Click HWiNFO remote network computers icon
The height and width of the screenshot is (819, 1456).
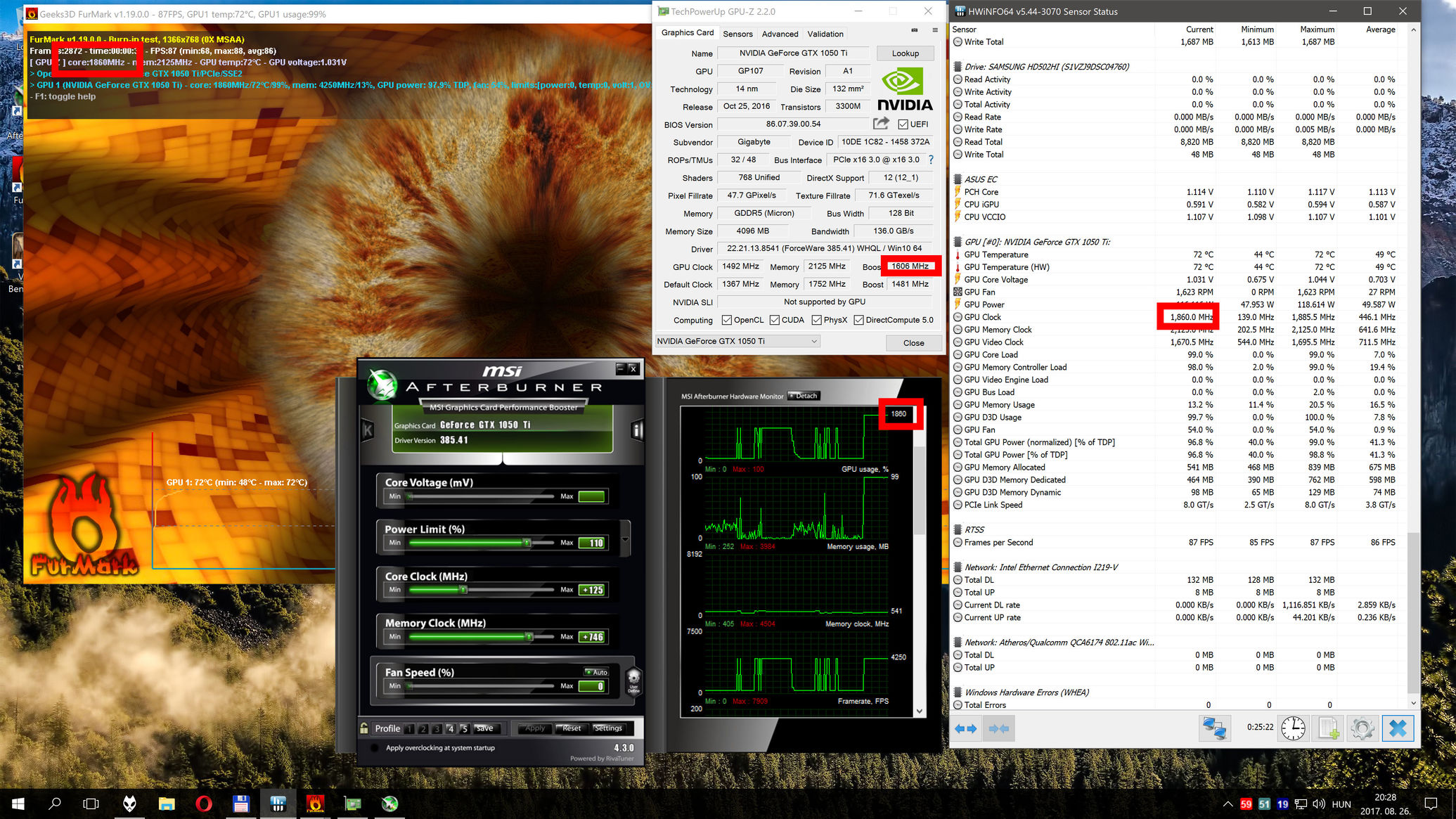pos(1215,728)
